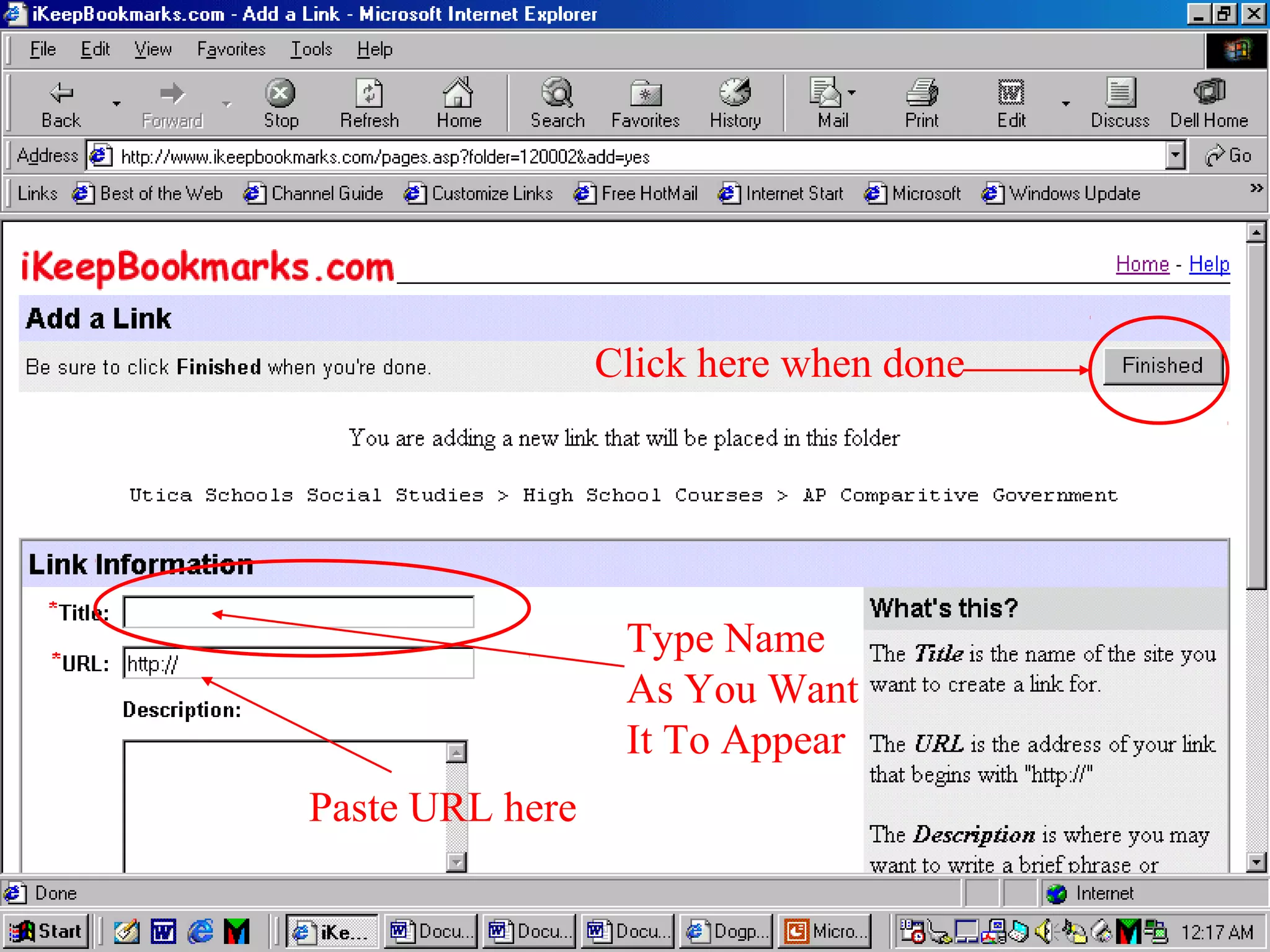1270x952 pixels.
Task: Click the Description box scroll up arrow
Action: [x=456, y=752]
